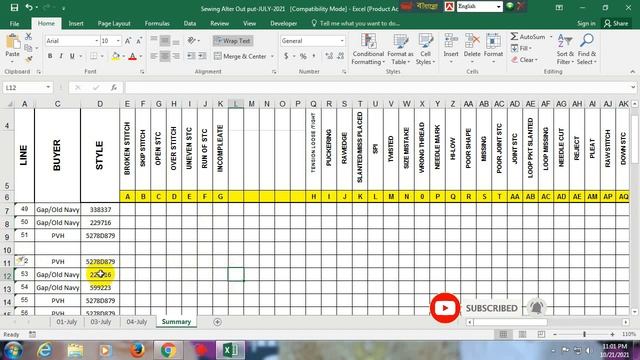Open the Merge & Center dropdown arrow
This screenshot has height=360, width=640.
272,56
